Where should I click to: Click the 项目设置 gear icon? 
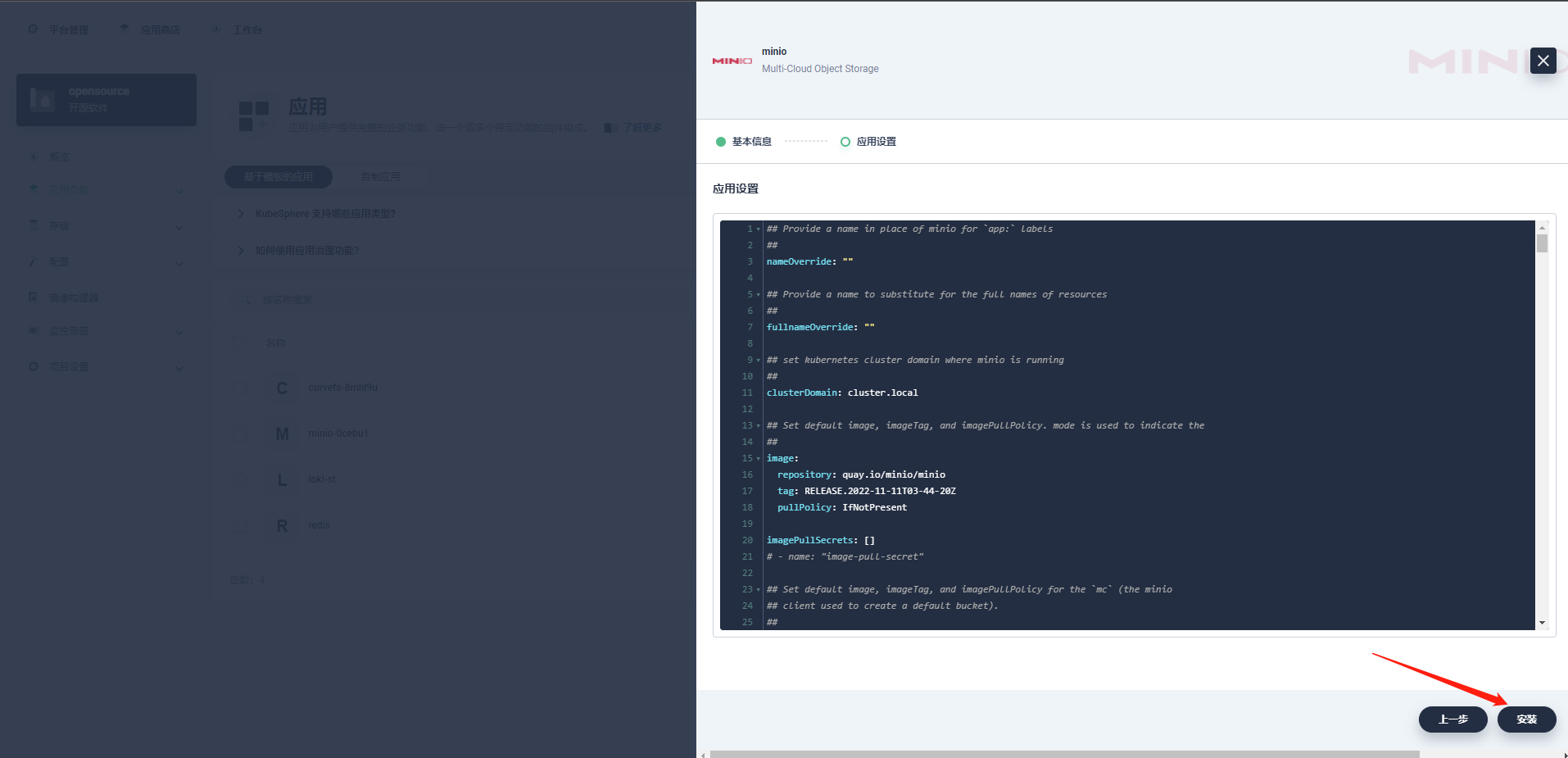click(34, 366)
